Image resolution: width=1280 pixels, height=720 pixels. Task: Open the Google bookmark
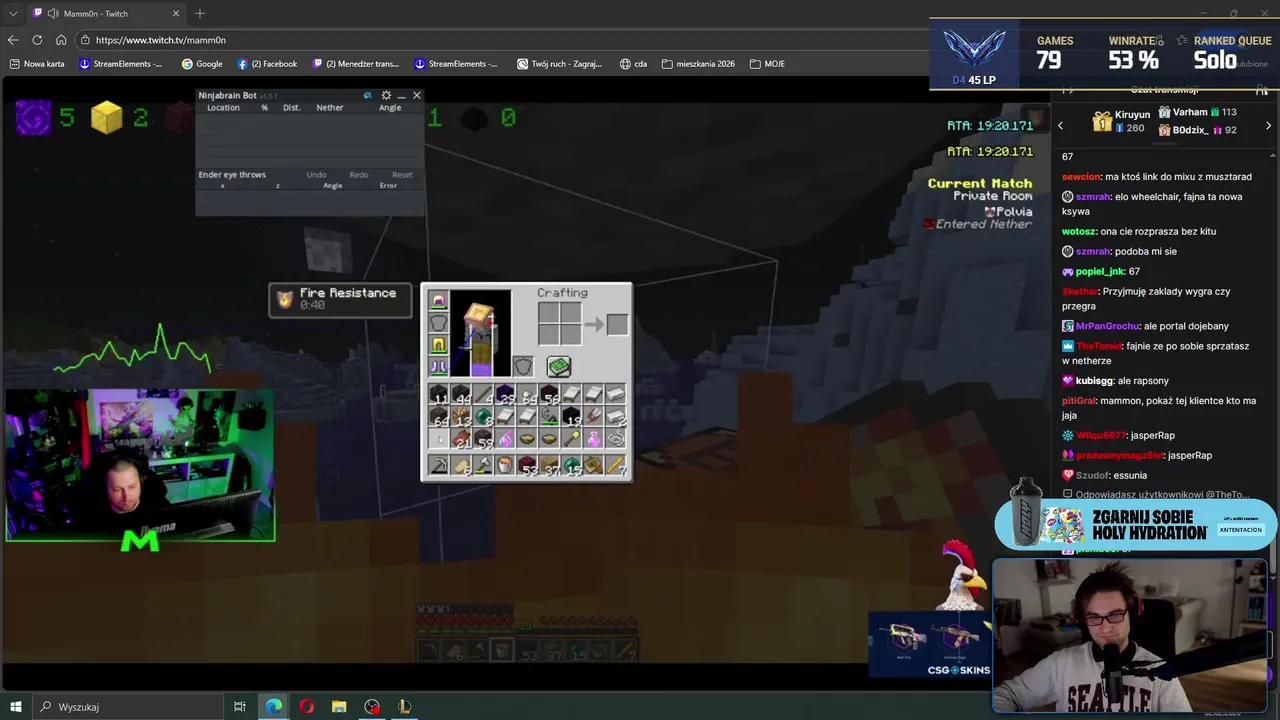[202, 64]
